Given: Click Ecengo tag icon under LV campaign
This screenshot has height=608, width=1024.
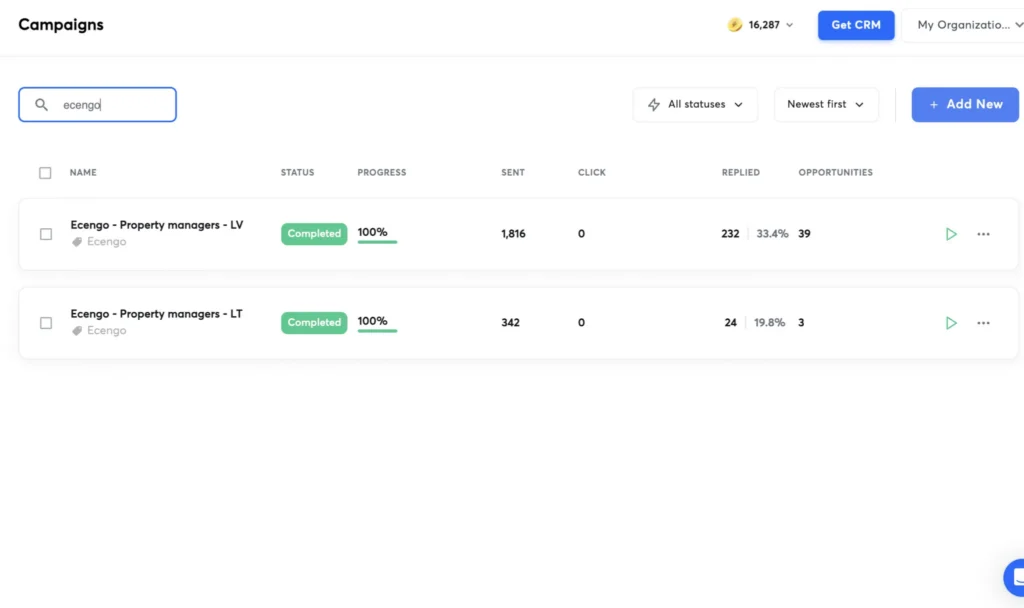Looking at the screenshot, I should (x=77, y=242).
